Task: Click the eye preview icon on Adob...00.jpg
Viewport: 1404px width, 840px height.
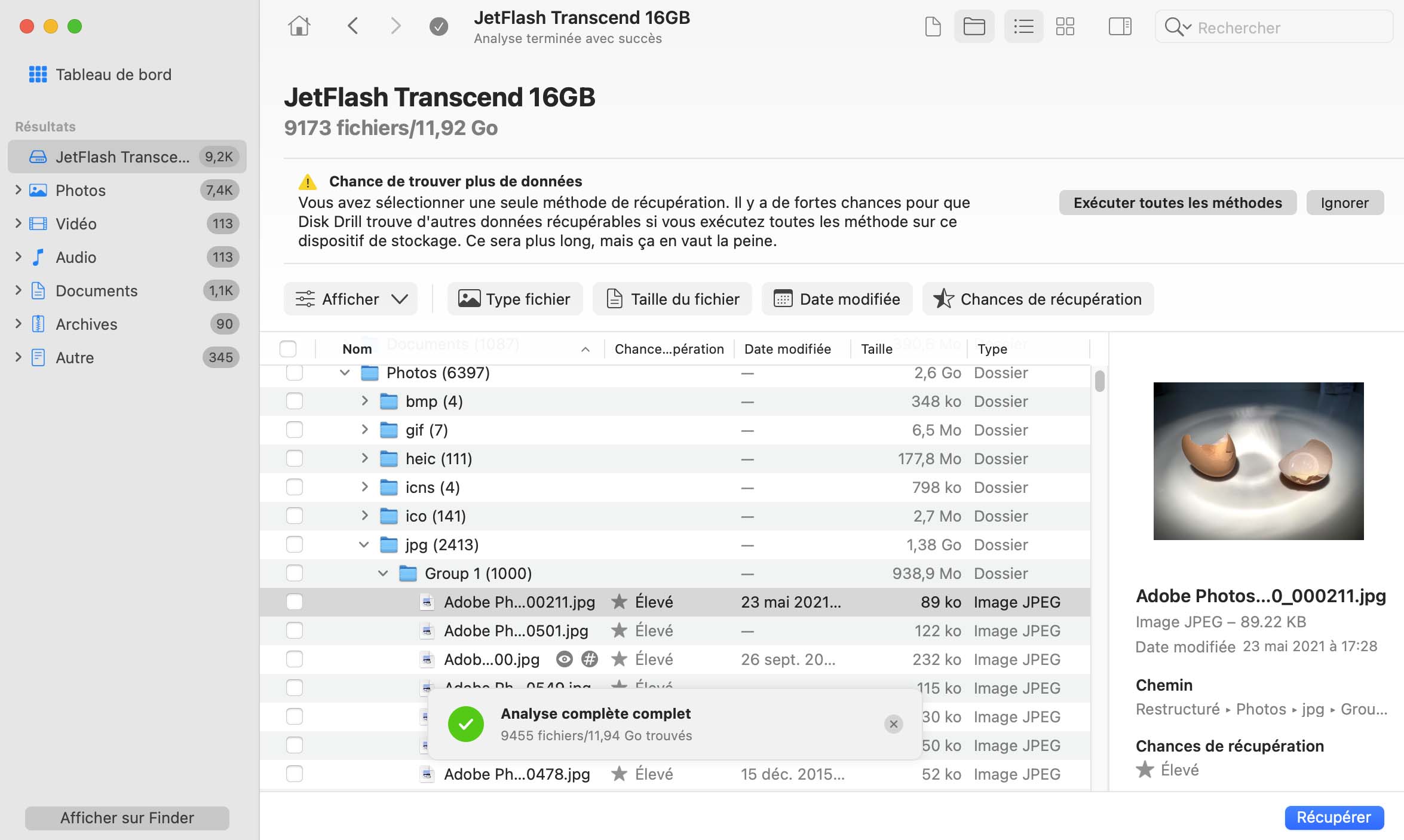Action: [565, 659]
